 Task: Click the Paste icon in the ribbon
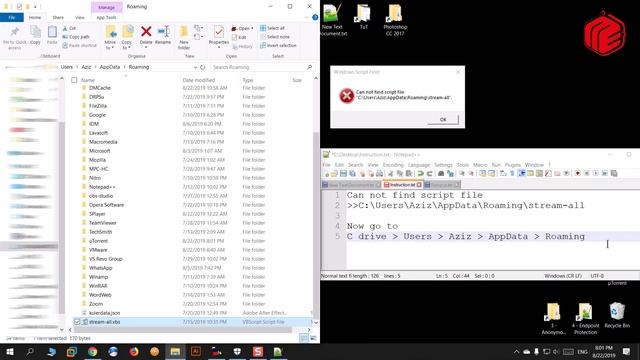click(52, 32)
